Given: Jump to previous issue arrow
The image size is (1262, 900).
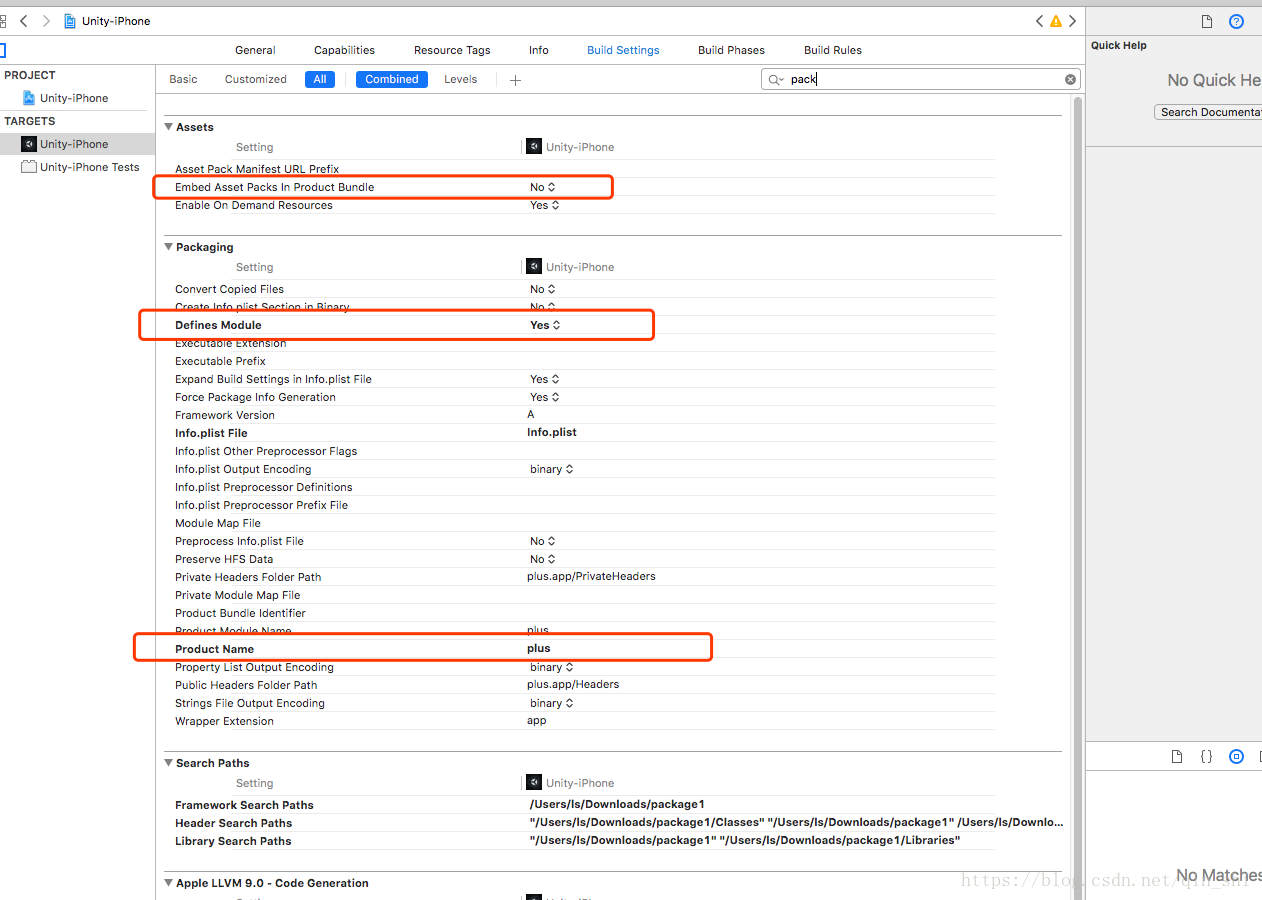Looking at the screenshot, I should coord(1039,21).
